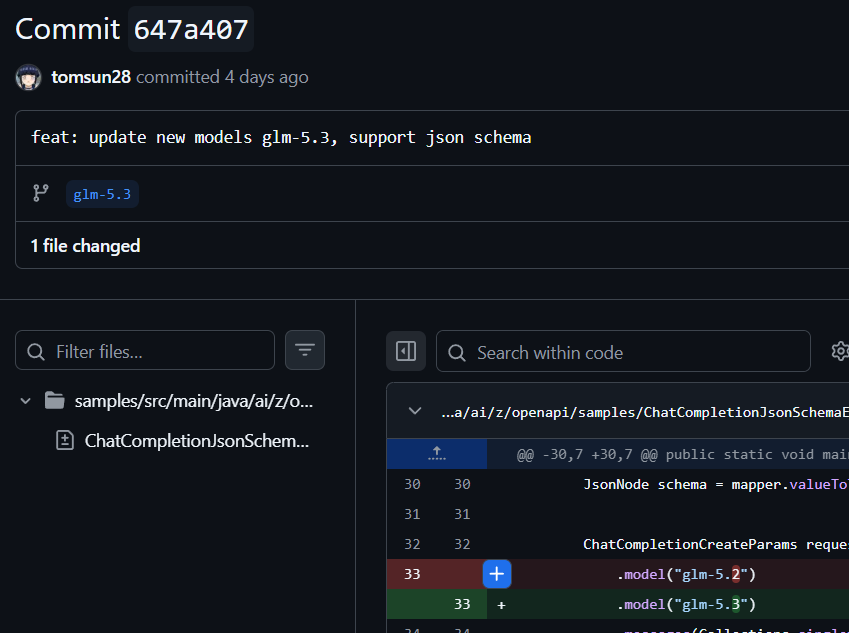
Task: Open the diff view settings gear
Action: pos(840,351)
